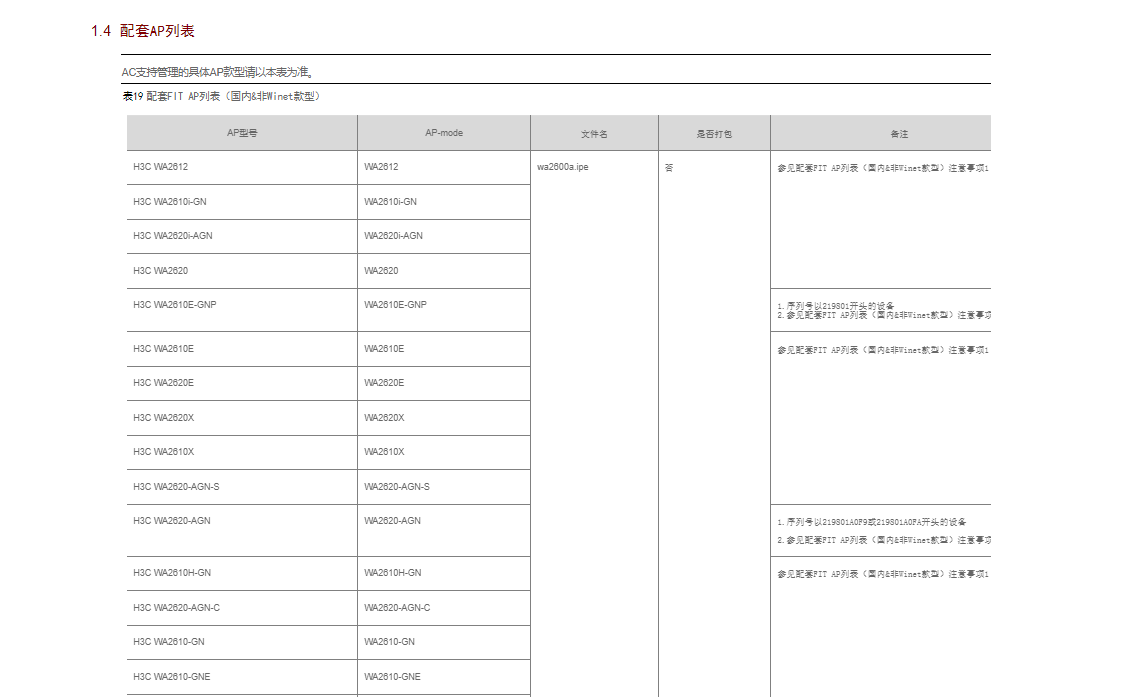
Task: Select the 'WA2612' AP-mode cell
Action: [x=444, y=168]
